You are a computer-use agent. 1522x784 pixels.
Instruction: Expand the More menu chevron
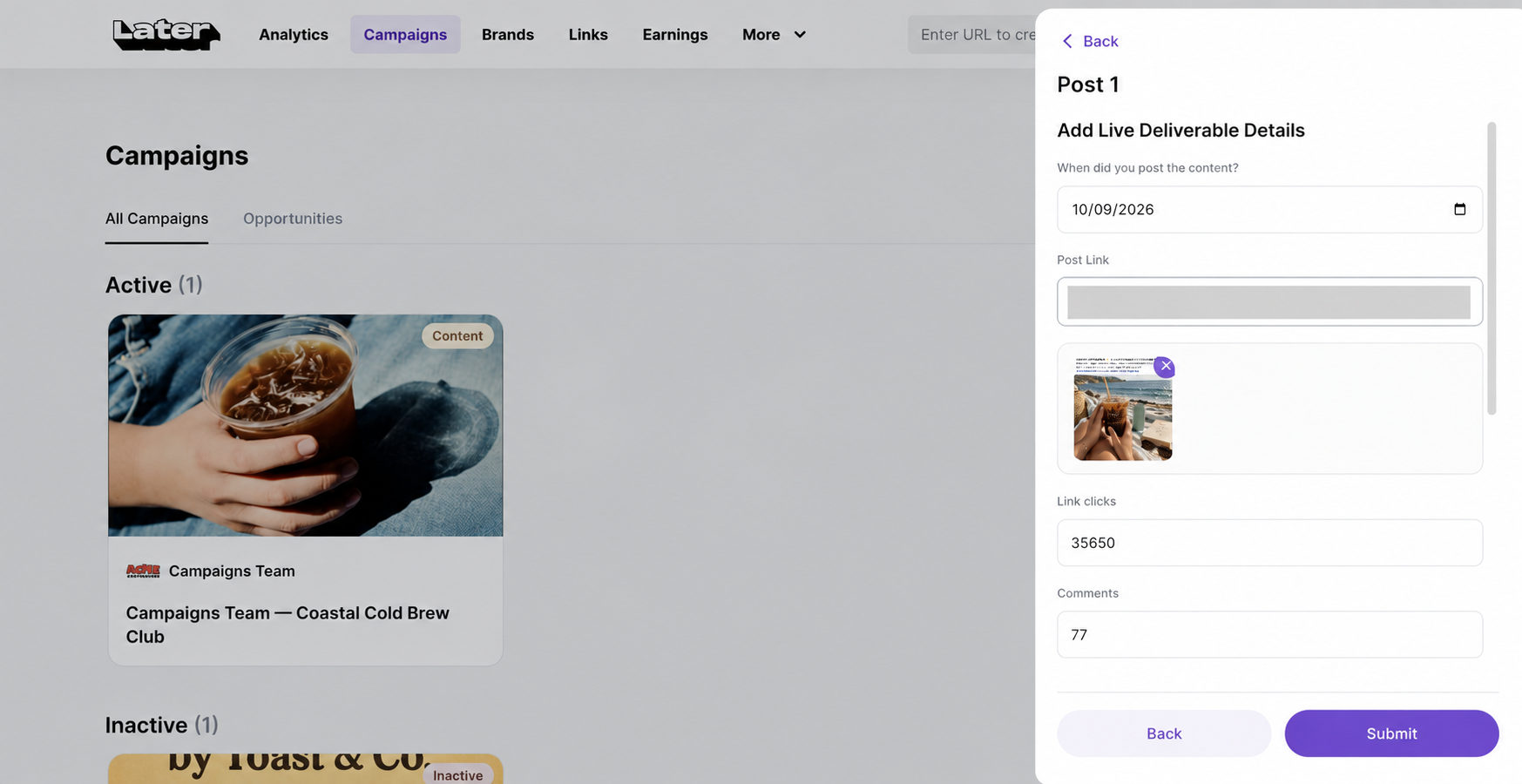pyautogui.click(x=800, y=35)
